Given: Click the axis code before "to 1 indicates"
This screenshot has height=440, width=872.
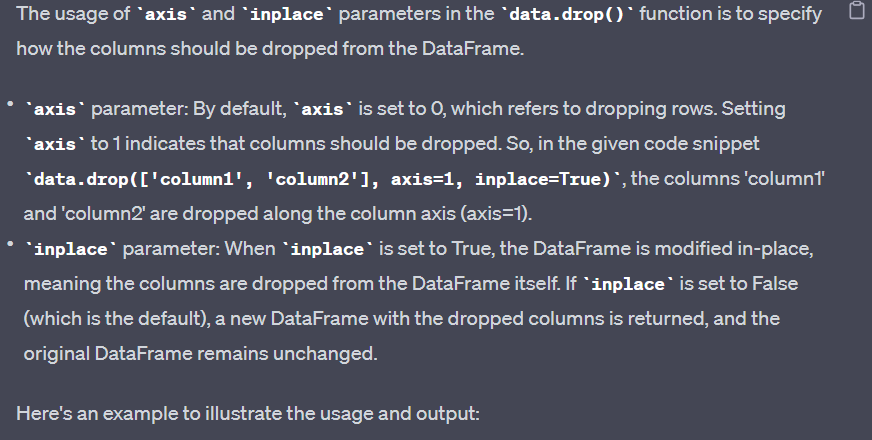Looking at the screenshot, I should (55, 144).
